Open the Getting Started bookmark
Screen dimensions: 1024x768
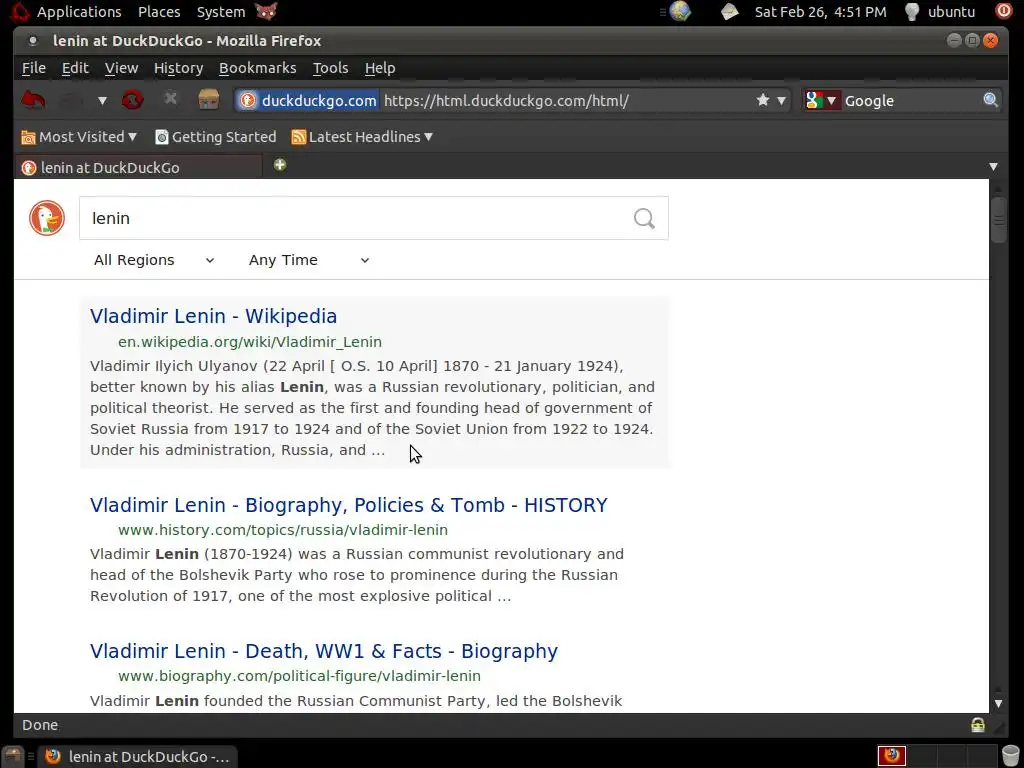coord(216,137)
